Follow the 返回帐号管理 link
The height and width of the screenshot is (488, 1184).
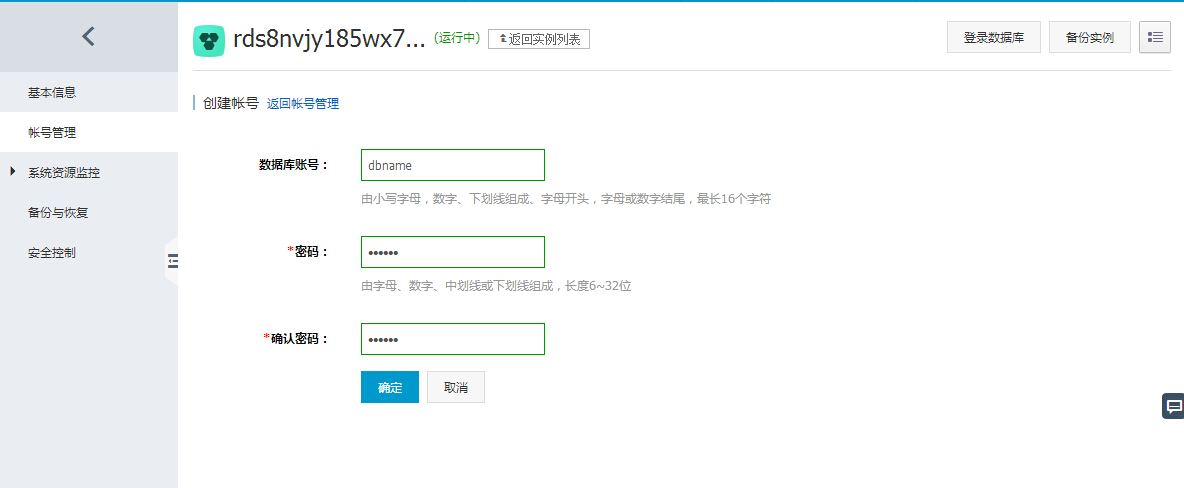[303, 103]
